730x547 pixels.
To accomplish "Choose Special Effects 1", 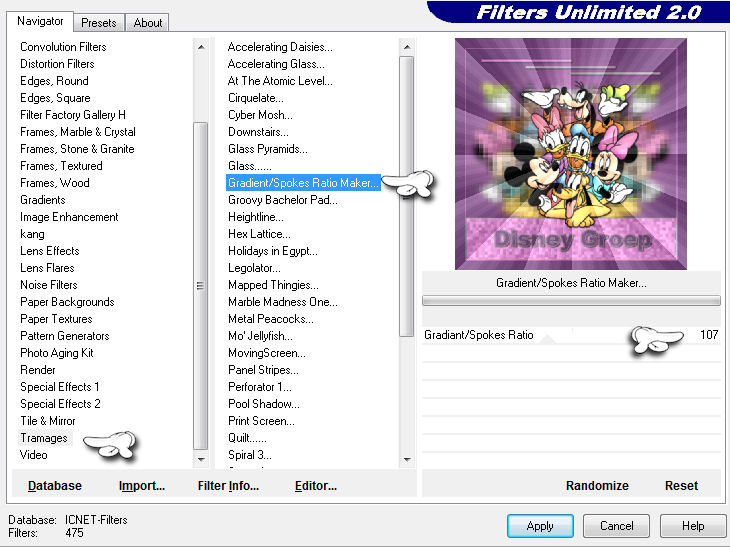I will 60,387.
